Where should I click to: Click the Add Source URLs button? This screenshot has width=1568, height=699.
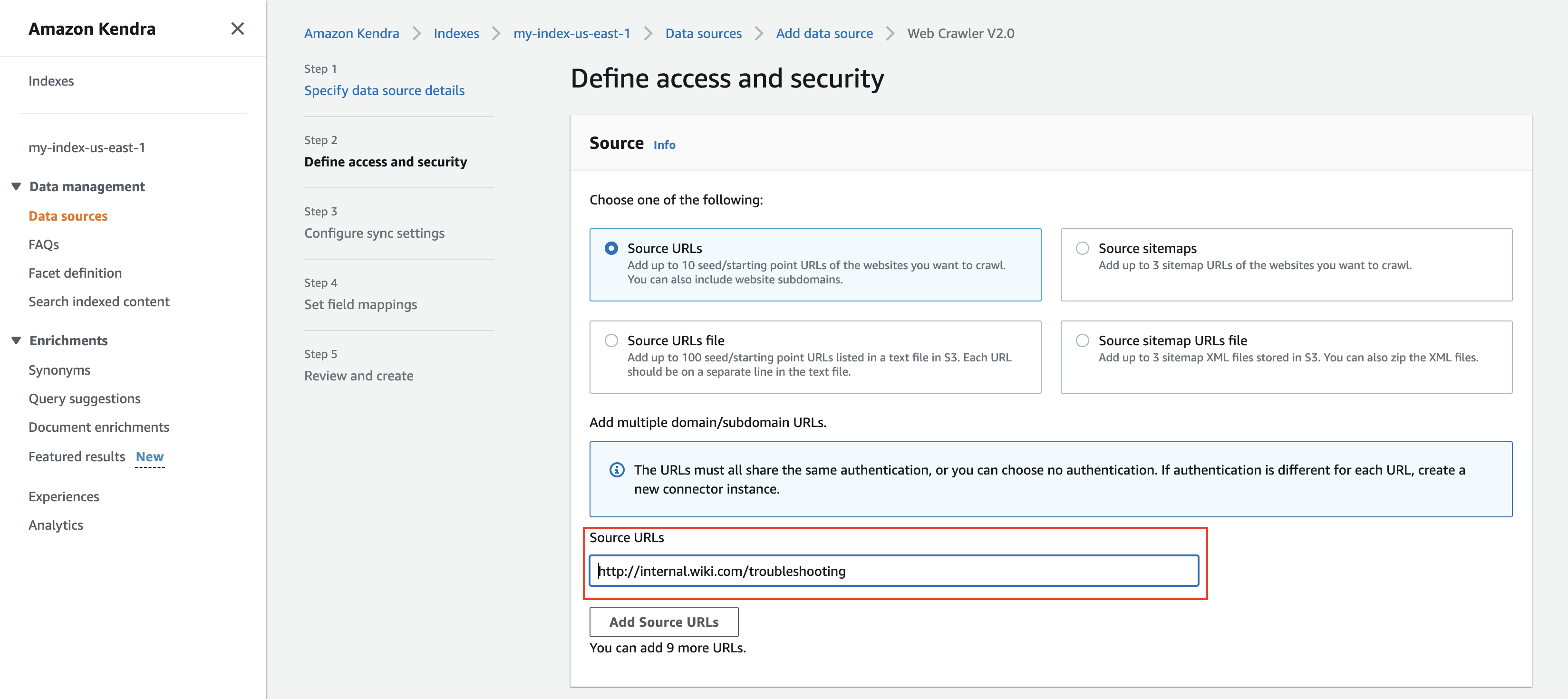[x=664, y=621]
